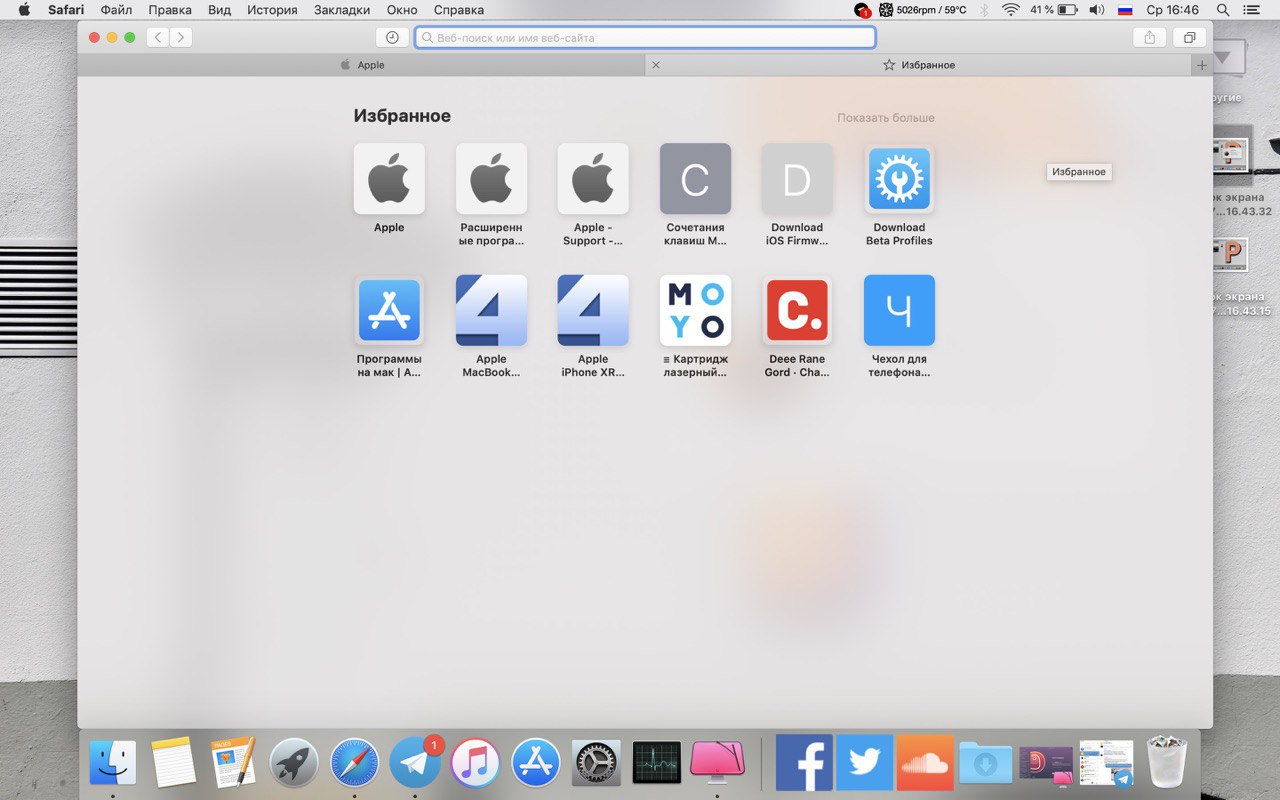Viewport: 1280px width, 800px height.
Task: Go forward with Safari forward arrow
Action: (x=181, y=37)
